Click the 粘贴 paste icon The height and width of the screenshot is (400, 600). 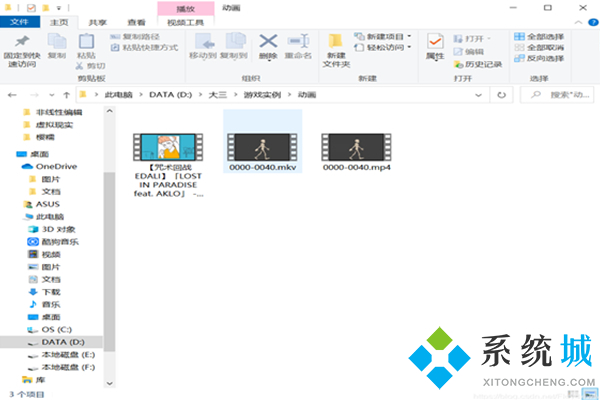[x=86, y=42]
